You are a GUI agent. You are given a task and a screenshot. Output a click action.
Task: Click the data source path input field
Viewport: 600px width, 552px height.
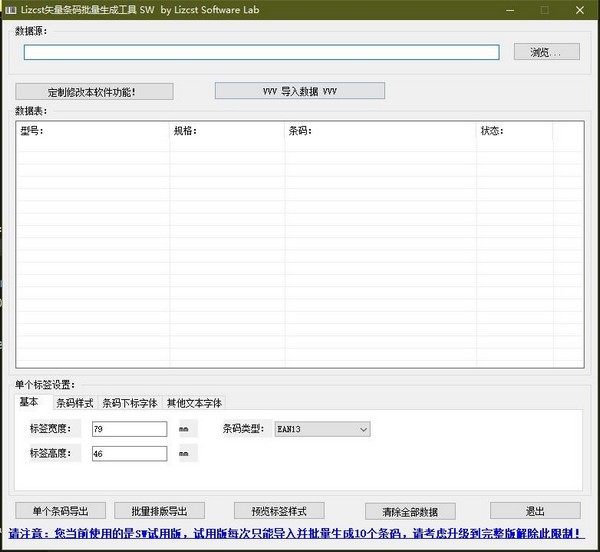point(261,52)
